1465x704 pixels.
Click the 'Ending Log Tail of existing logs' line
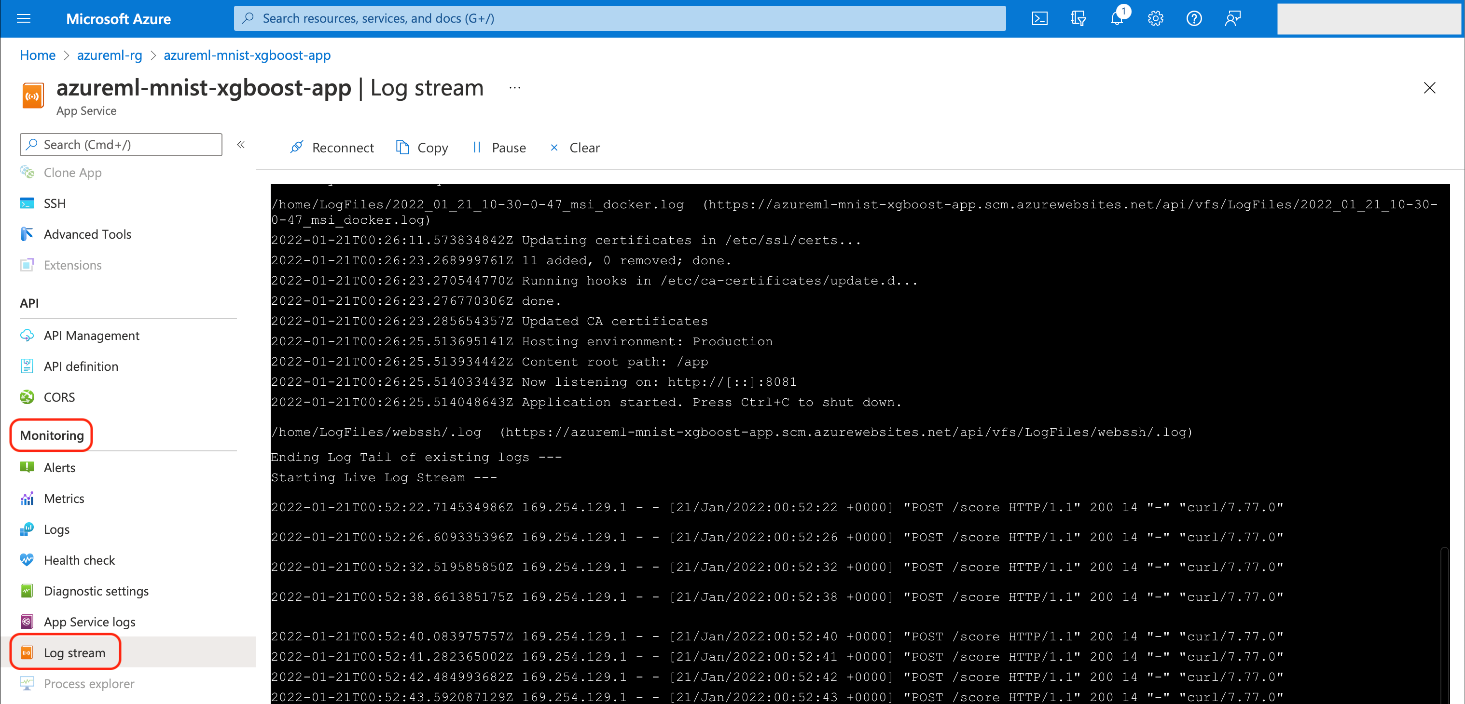pyautogui.click(x=416, y=457)
